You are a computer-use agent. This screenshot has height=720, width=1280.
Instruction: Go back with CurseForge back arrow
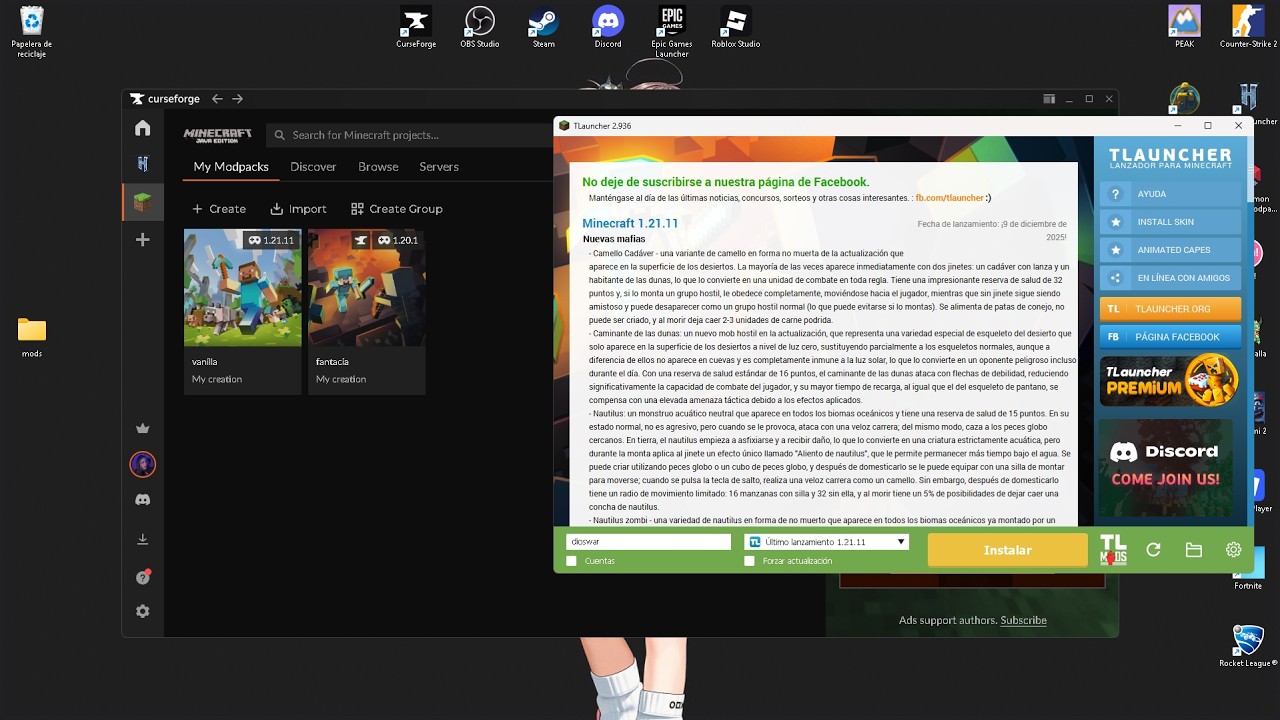tap(217, 99)
